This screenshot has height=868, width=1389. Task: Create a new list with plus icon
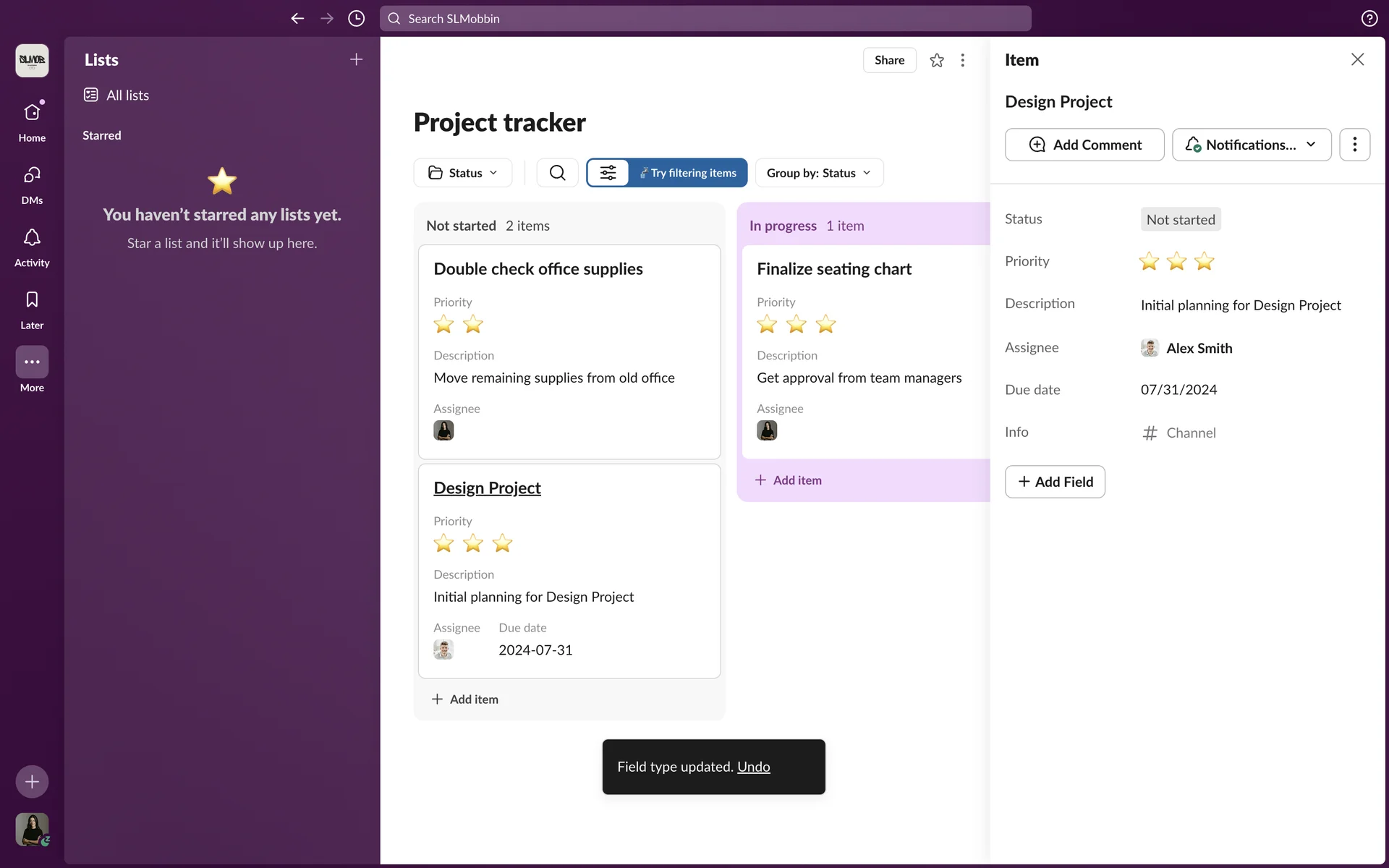356,60
